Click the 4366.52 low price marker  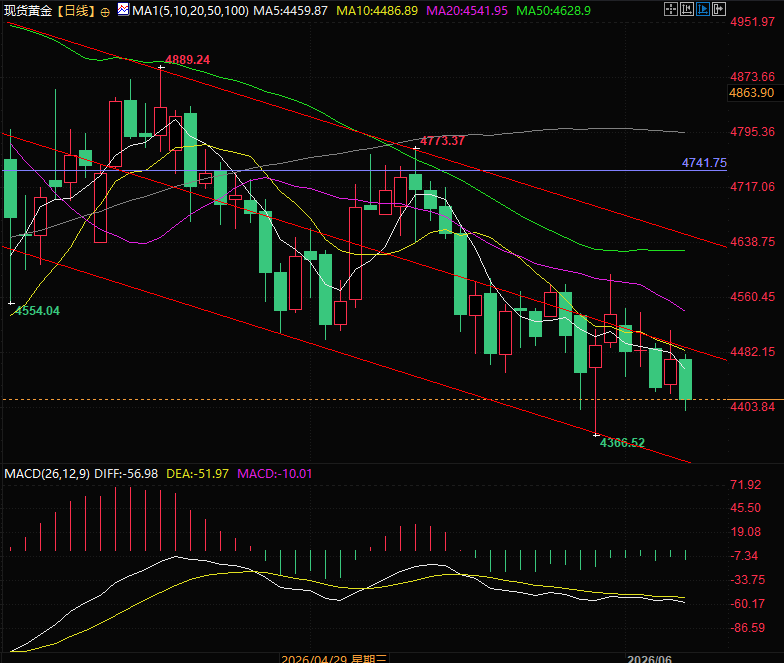pyautogui.click(x=622, y=442)
